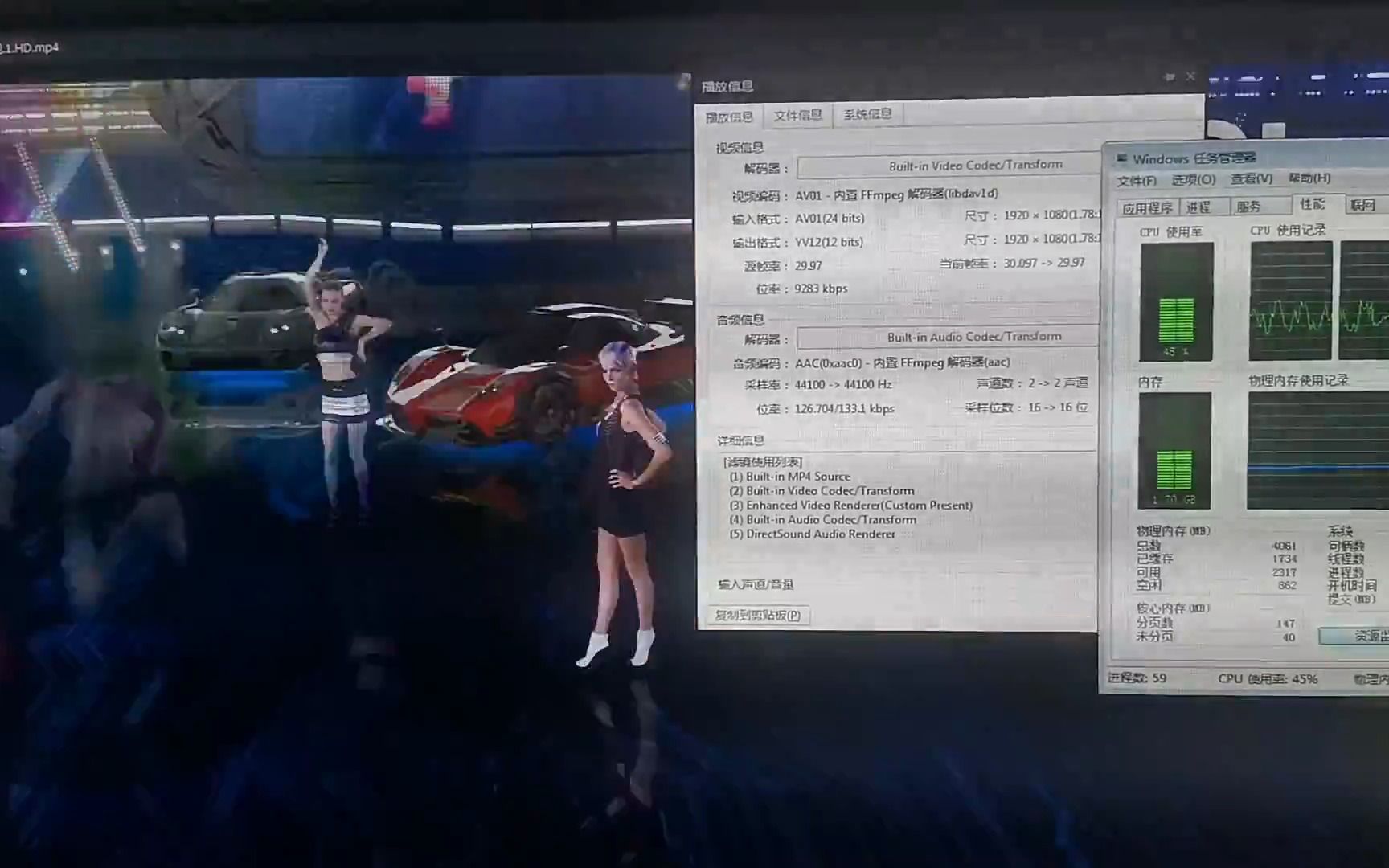1389x868 pixels.
Task: Click source frame rate value '29.97'
Action: pyautogui.click(x=808, y=266)
